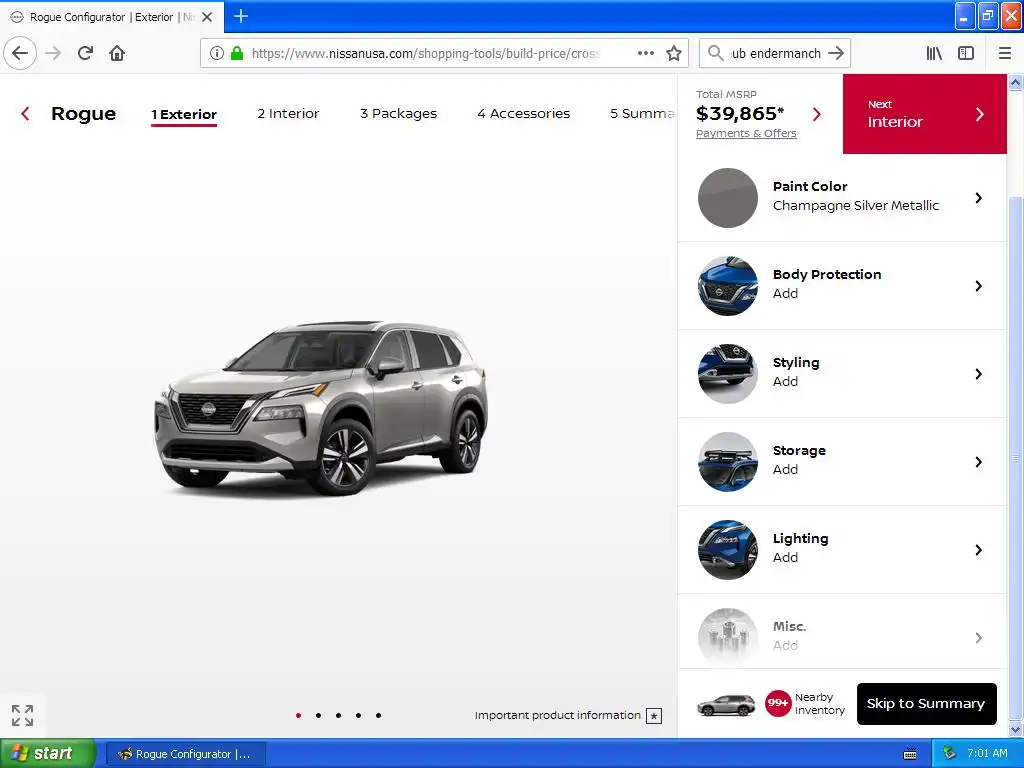Screen dimensions: 1024x768
Task: Click the browser forward arrow
Action: [53, 53]
